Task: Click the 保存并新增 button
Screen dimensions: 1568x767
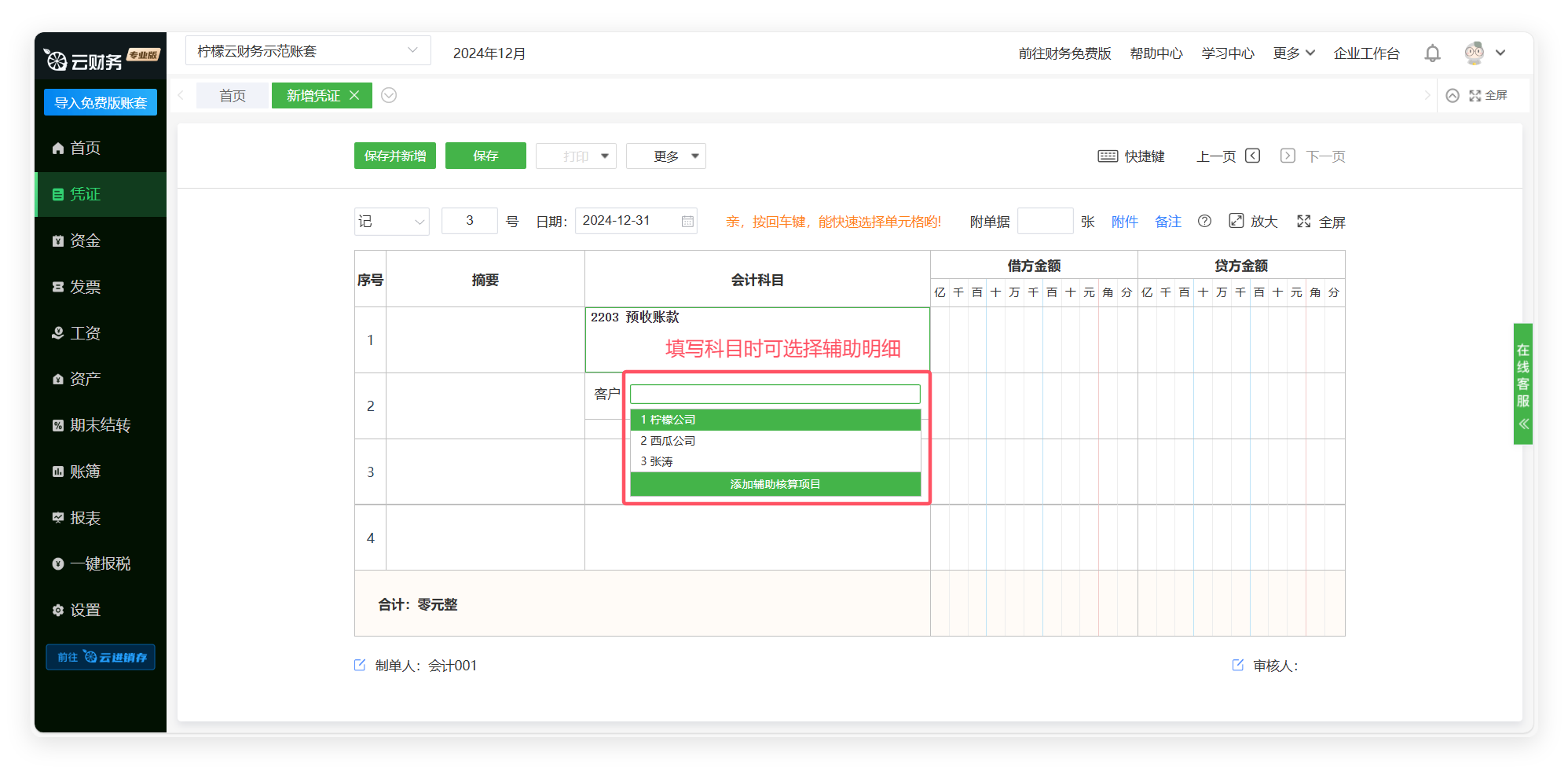Action: point(394,156)
